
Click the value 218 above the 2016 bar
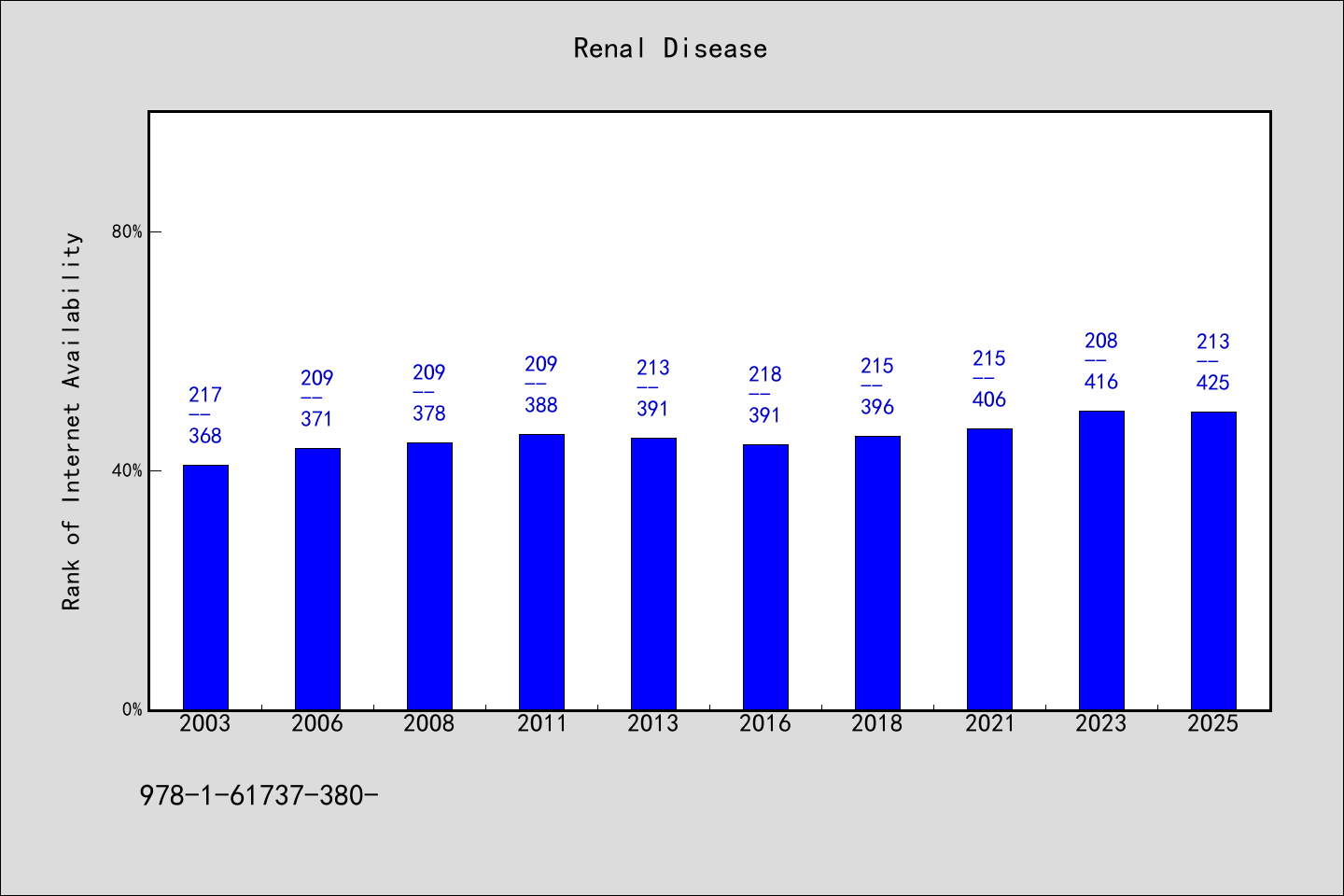(x=765, y=374)
